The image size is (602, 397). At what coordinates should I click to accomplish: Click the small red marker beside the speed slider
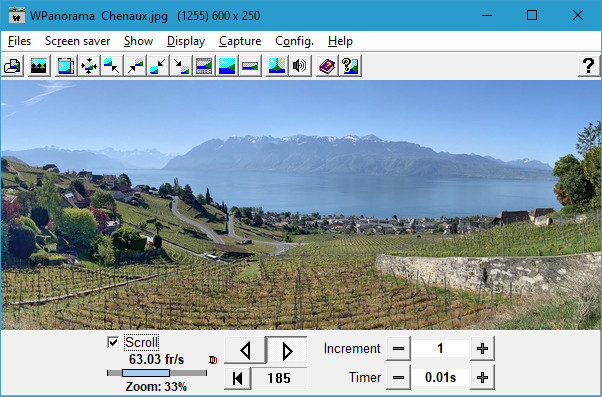(213, 360)
